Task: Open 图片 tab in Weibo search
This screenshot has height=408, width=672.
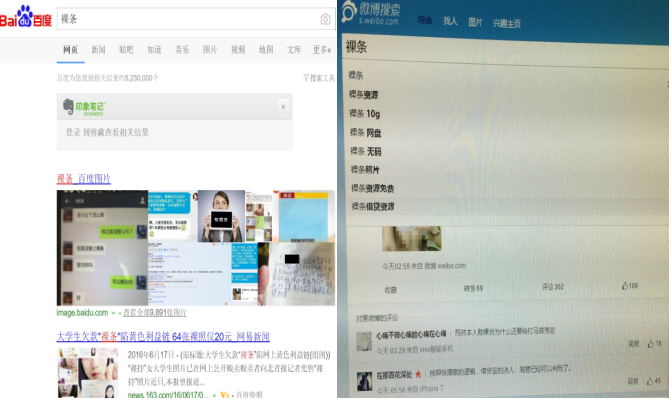Action: (x=475, y=22)
